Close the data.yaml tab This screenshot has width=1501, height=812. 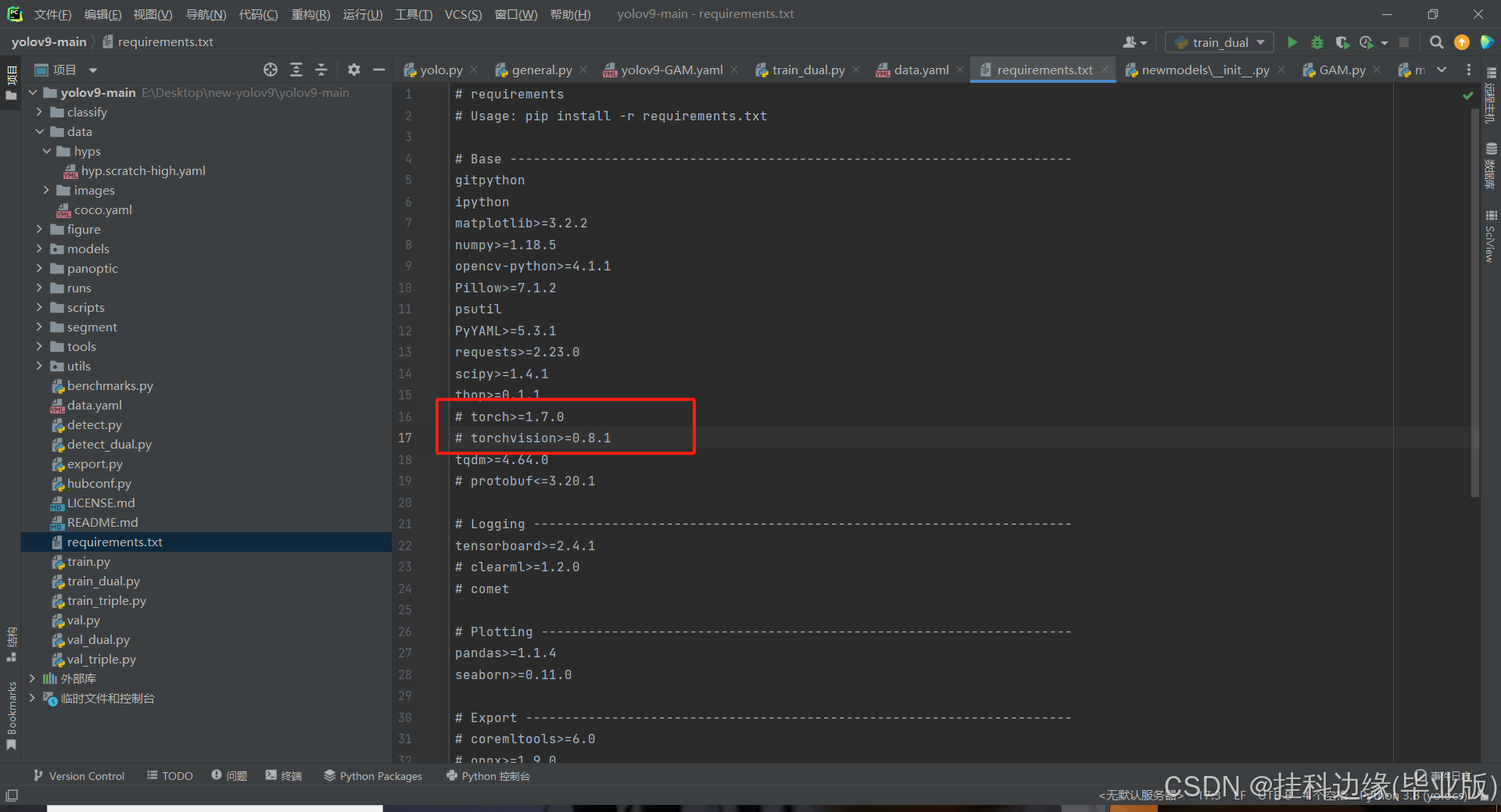click(961, 70)
